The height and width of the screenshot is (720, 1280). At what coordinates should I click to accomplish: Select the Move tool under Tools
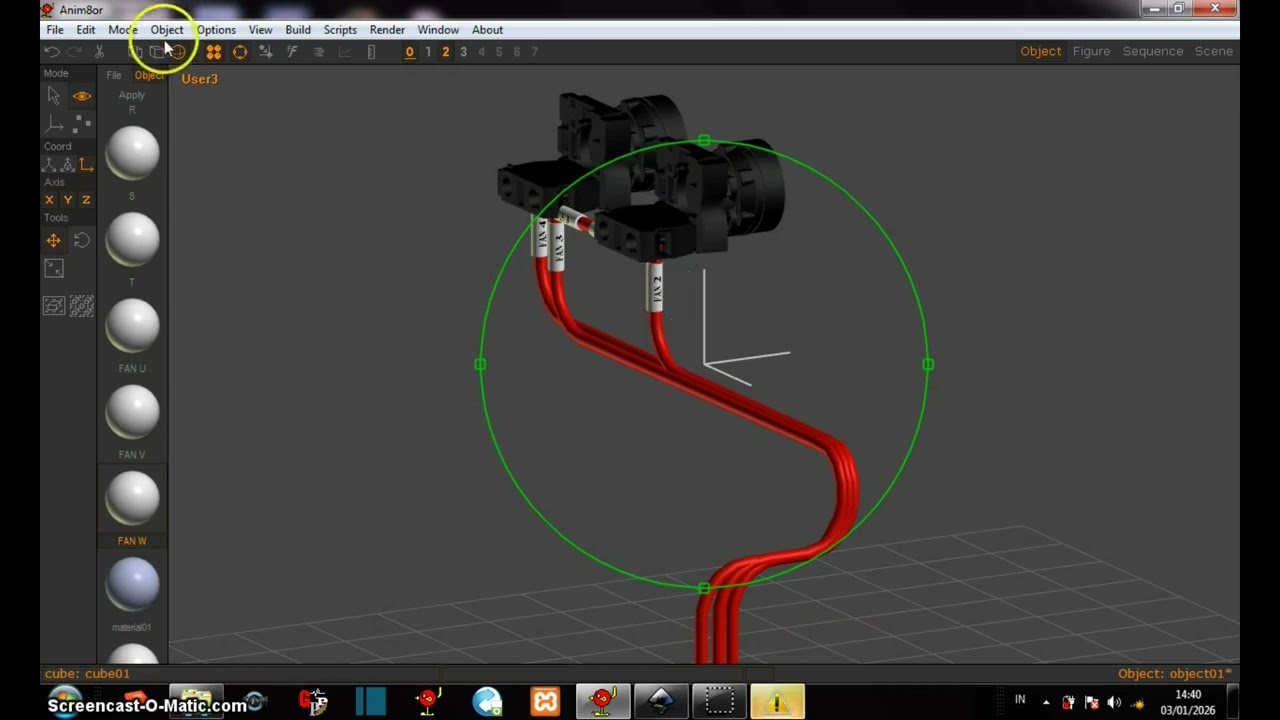coord(54,241)
